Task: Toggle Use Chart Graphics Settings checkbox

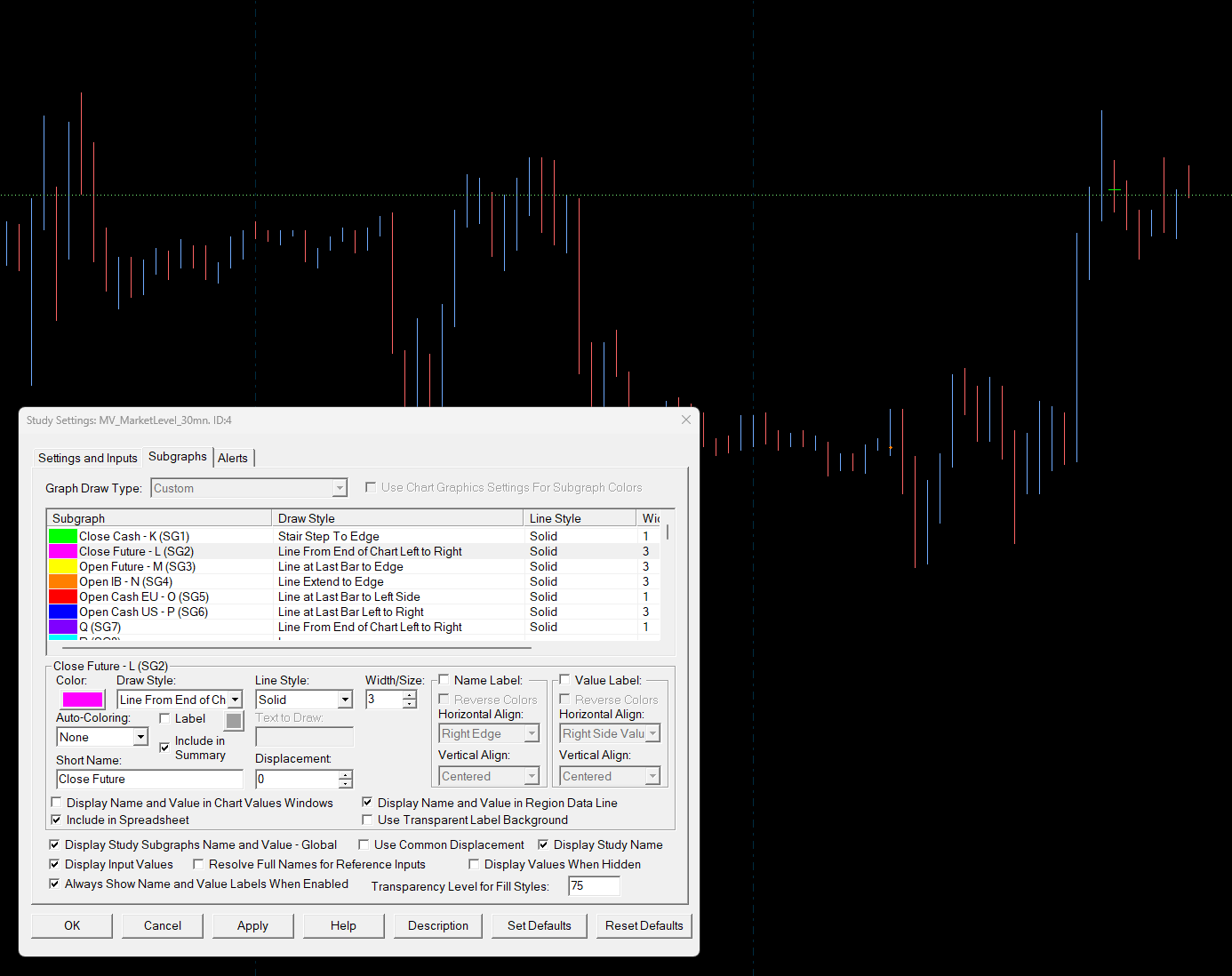Action: (x=371, y=487)
